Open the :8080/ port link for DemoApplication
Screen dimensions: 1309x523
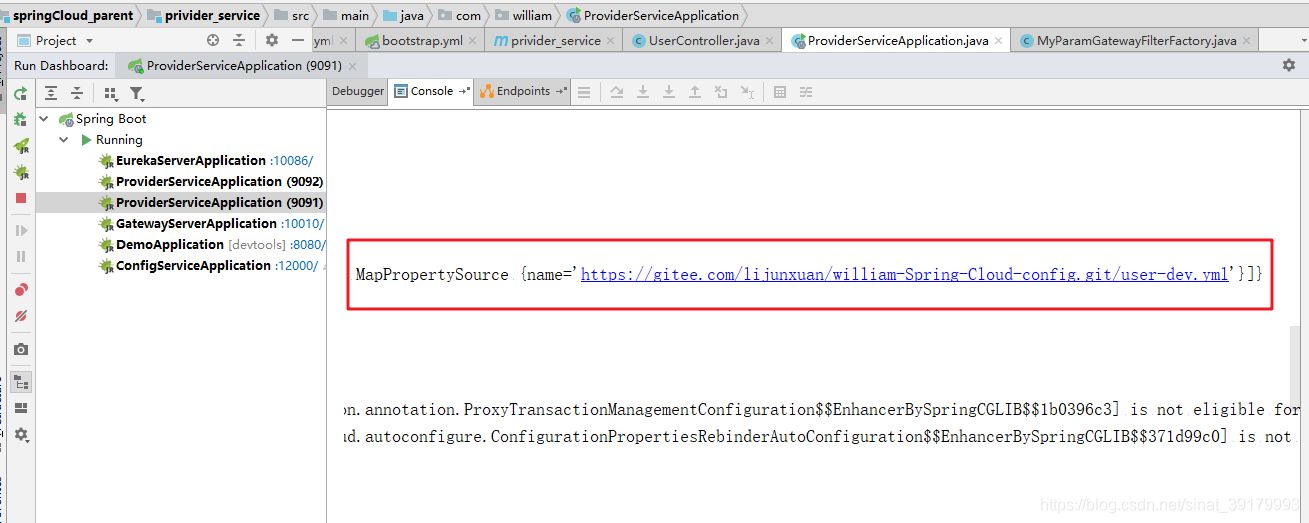click(307, 244)
